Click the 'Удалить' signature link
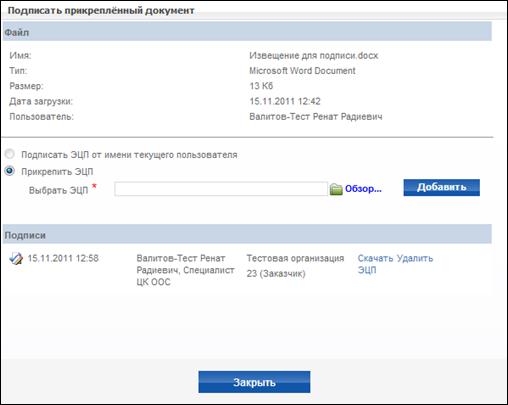The image size is (508, 405). 415,258
